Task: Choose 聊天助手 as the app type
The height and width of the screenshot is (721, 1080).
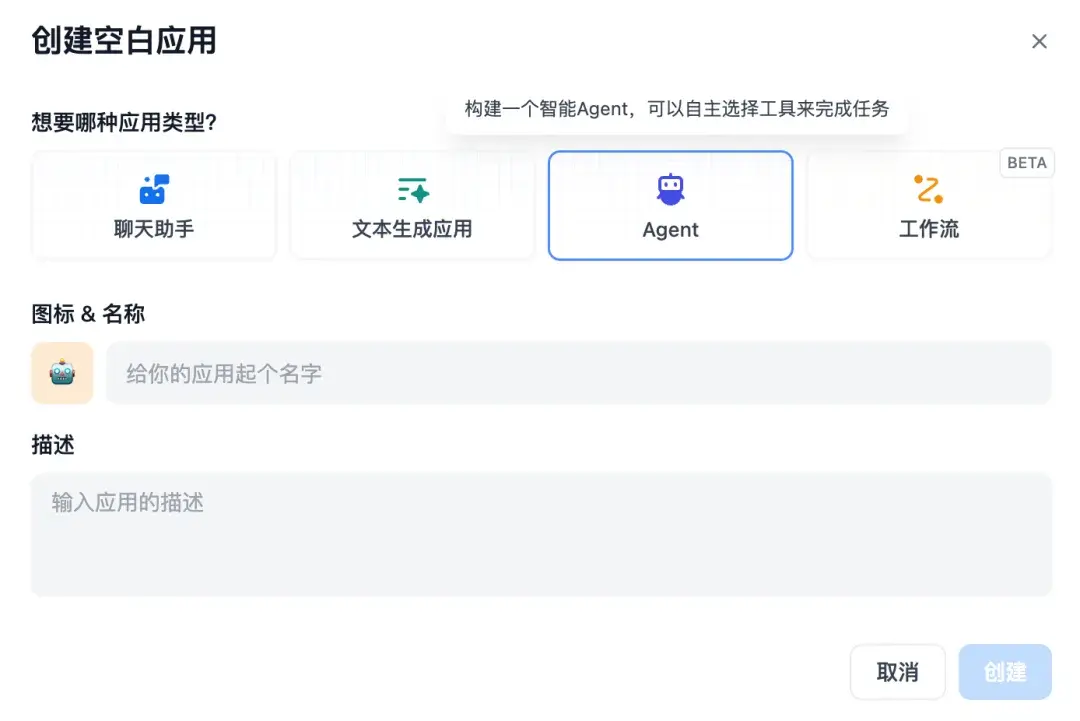Action: pos(155,205)
